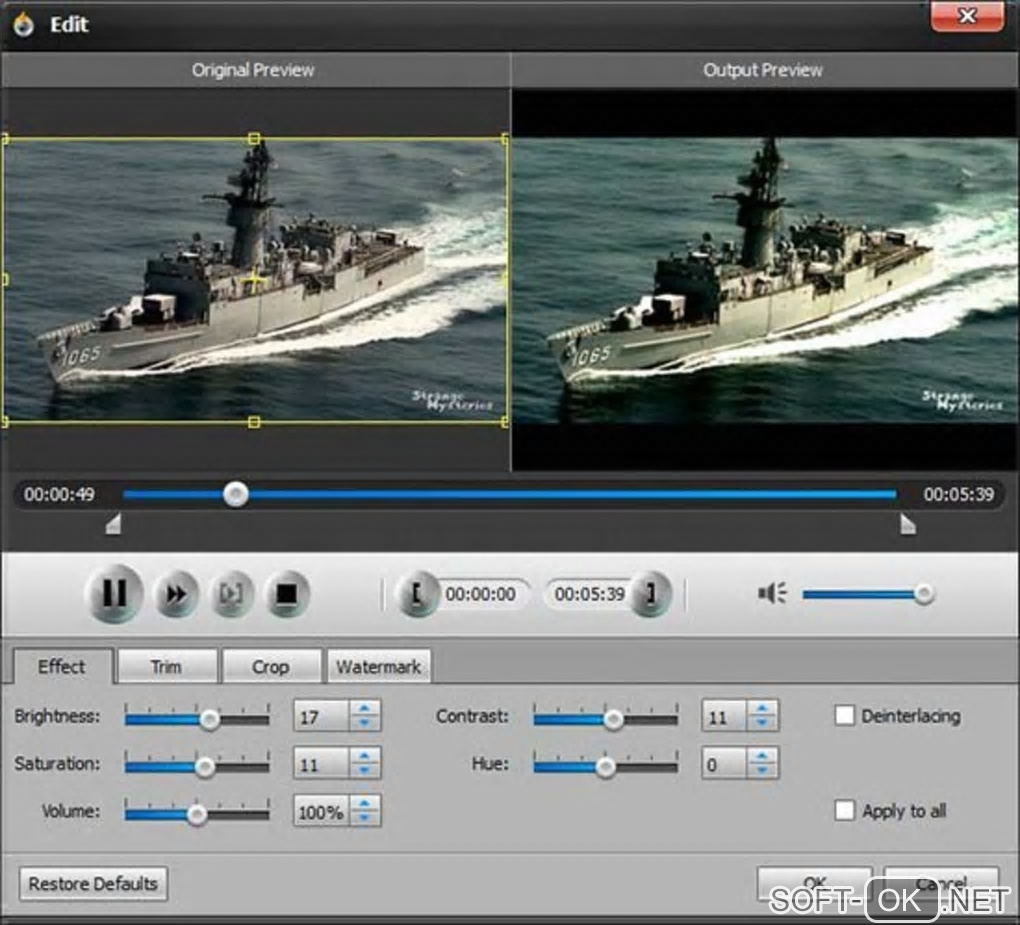Click the Restore Defaults button
Viewport: 1020px width, 925px height.
tap(93, 883)
